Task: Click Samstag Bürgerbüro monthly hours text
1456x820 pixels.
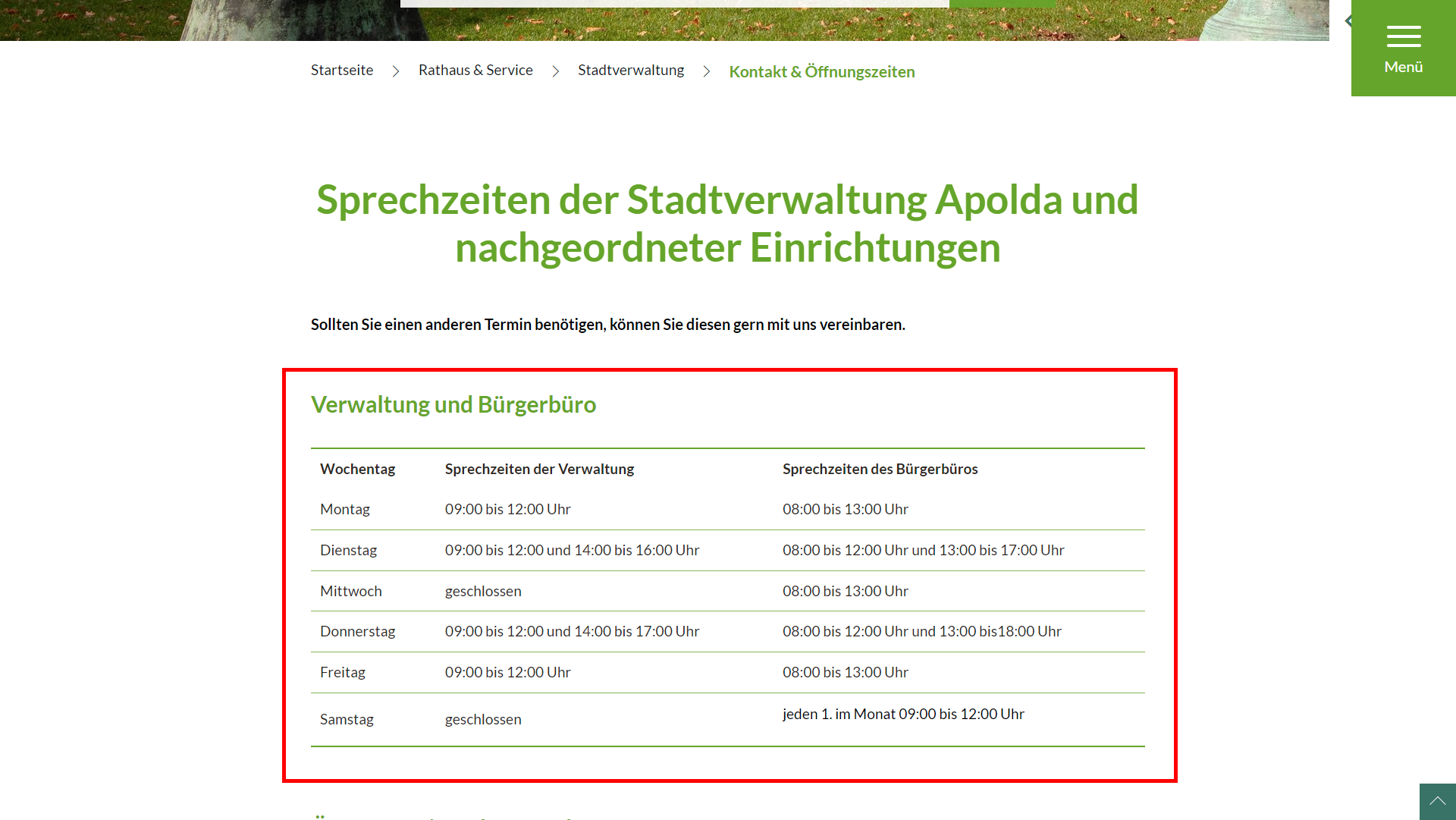Action: (x=902, y=714)
